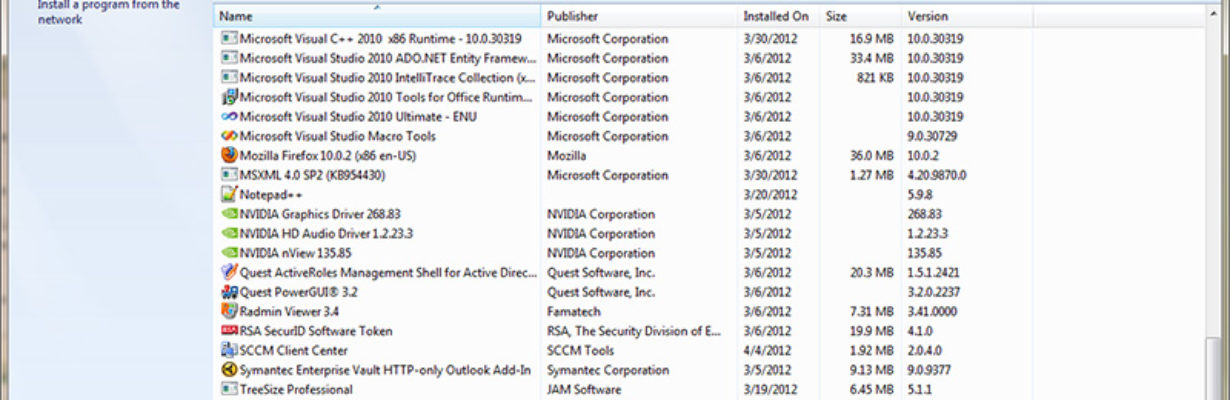Open 'Install a program from the network' link
This screenshot has width=1230, height=400.
click(x=109, y=12)
